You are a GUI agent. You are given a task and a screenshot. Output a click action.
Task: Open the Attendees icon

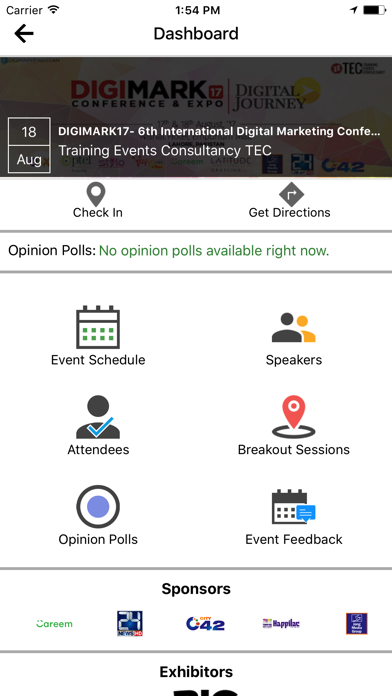click(x=98, y=417)
